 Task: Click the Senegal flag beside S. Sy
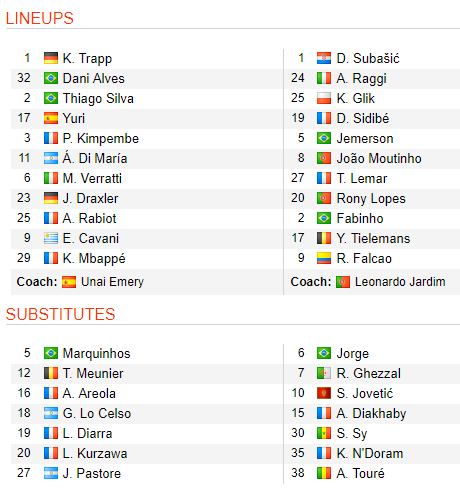pos(324,433)
